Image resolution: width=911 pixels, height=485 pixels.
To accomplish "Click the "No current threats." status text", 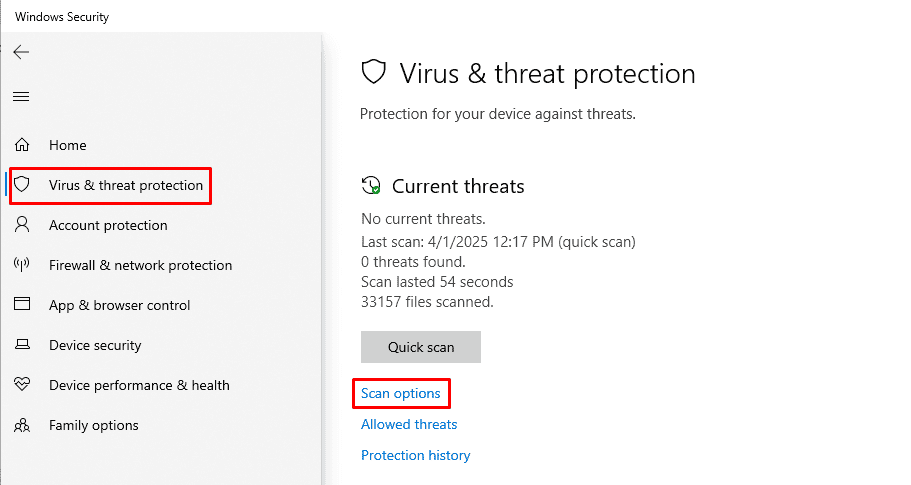I will [x=423, y=219].
